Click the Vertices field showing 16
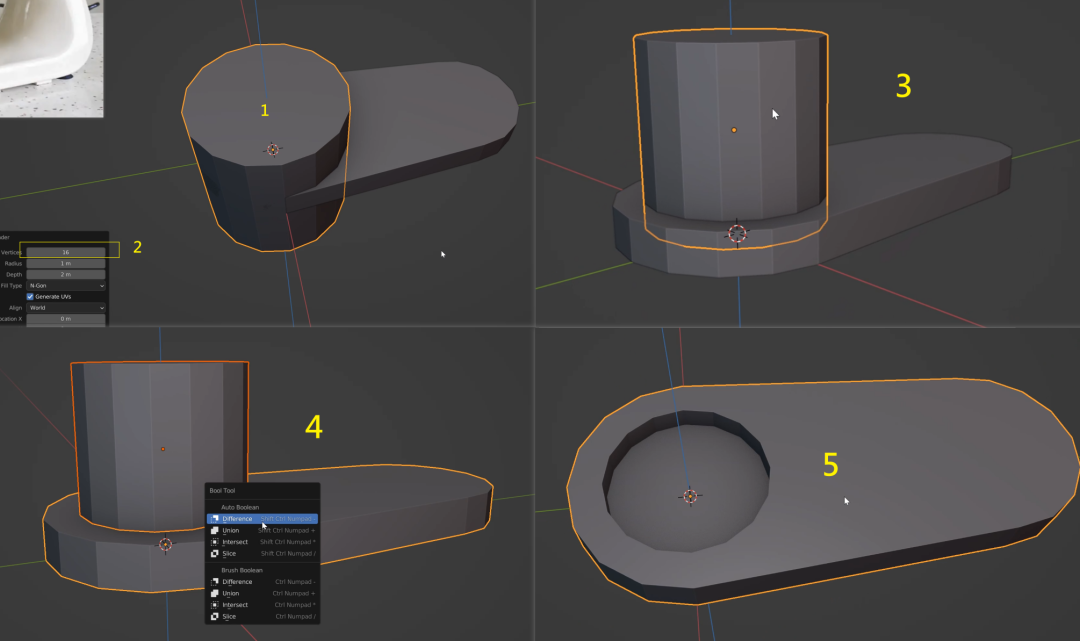The image size is (1080, 641). point(65,252)
